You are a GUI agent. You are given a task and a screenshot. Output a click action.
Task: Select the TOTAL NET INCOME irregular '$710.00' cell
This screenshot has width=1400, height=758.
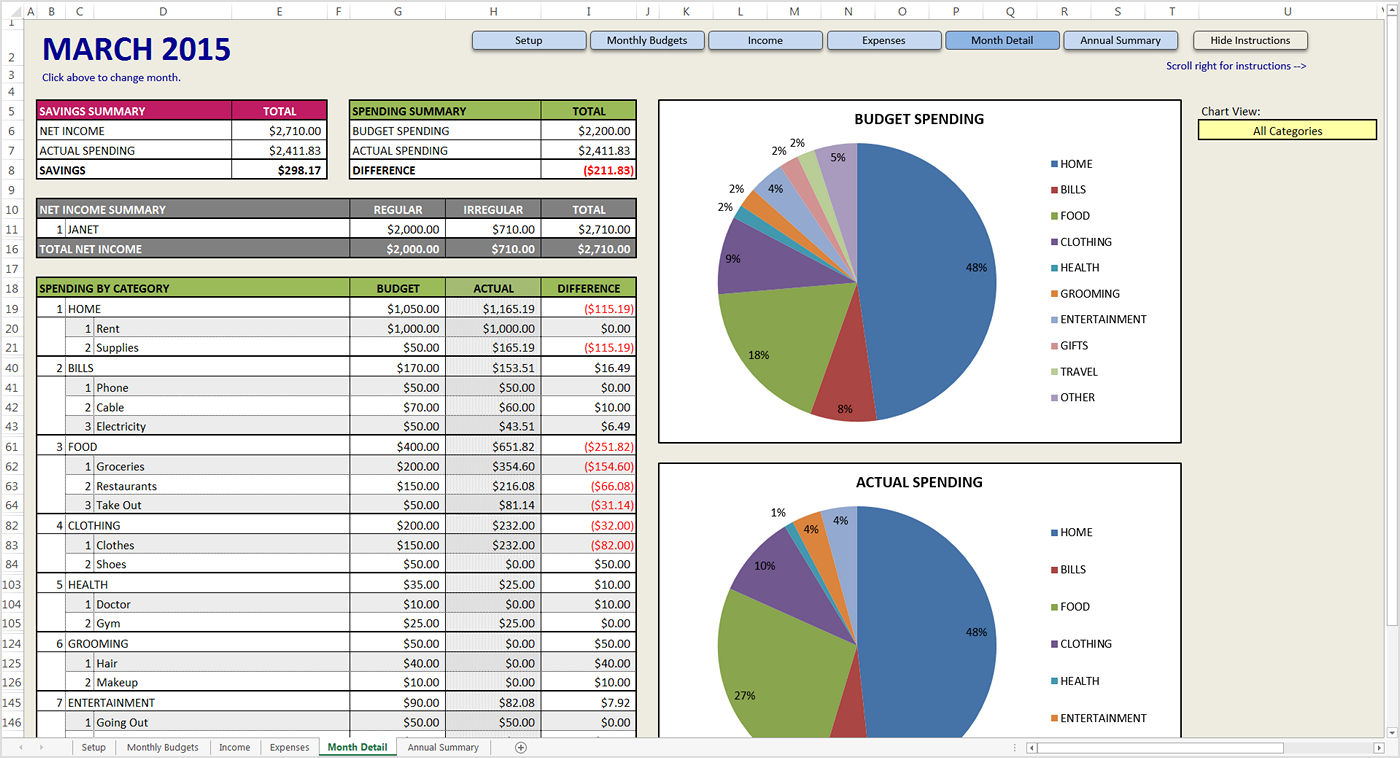pyautogui.click(x=494, y=249)
